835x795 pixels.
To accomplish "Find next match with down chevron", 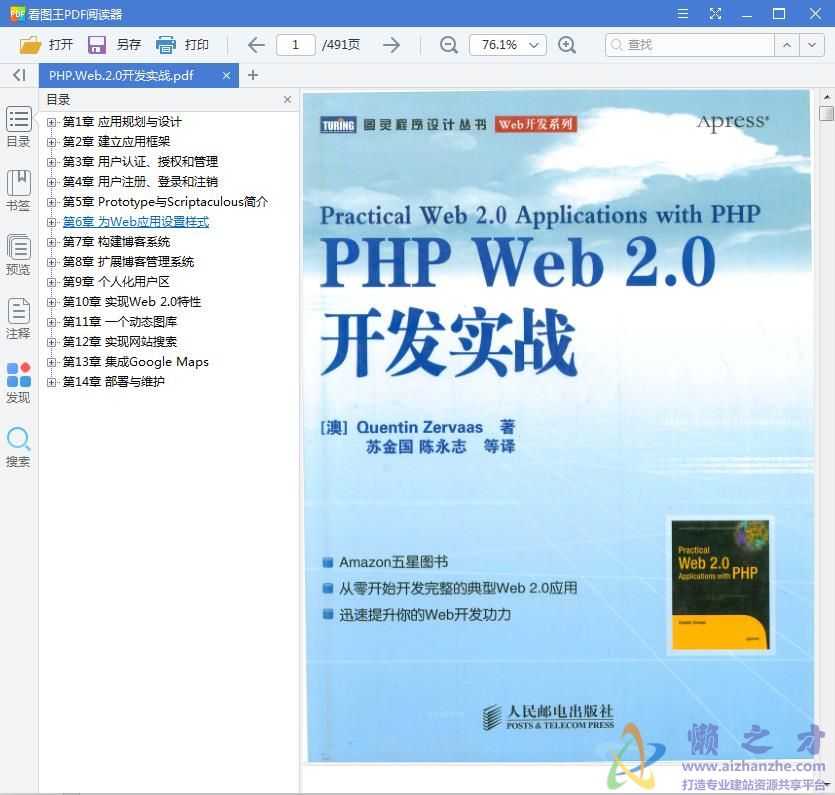I will [x=812, y=45].
